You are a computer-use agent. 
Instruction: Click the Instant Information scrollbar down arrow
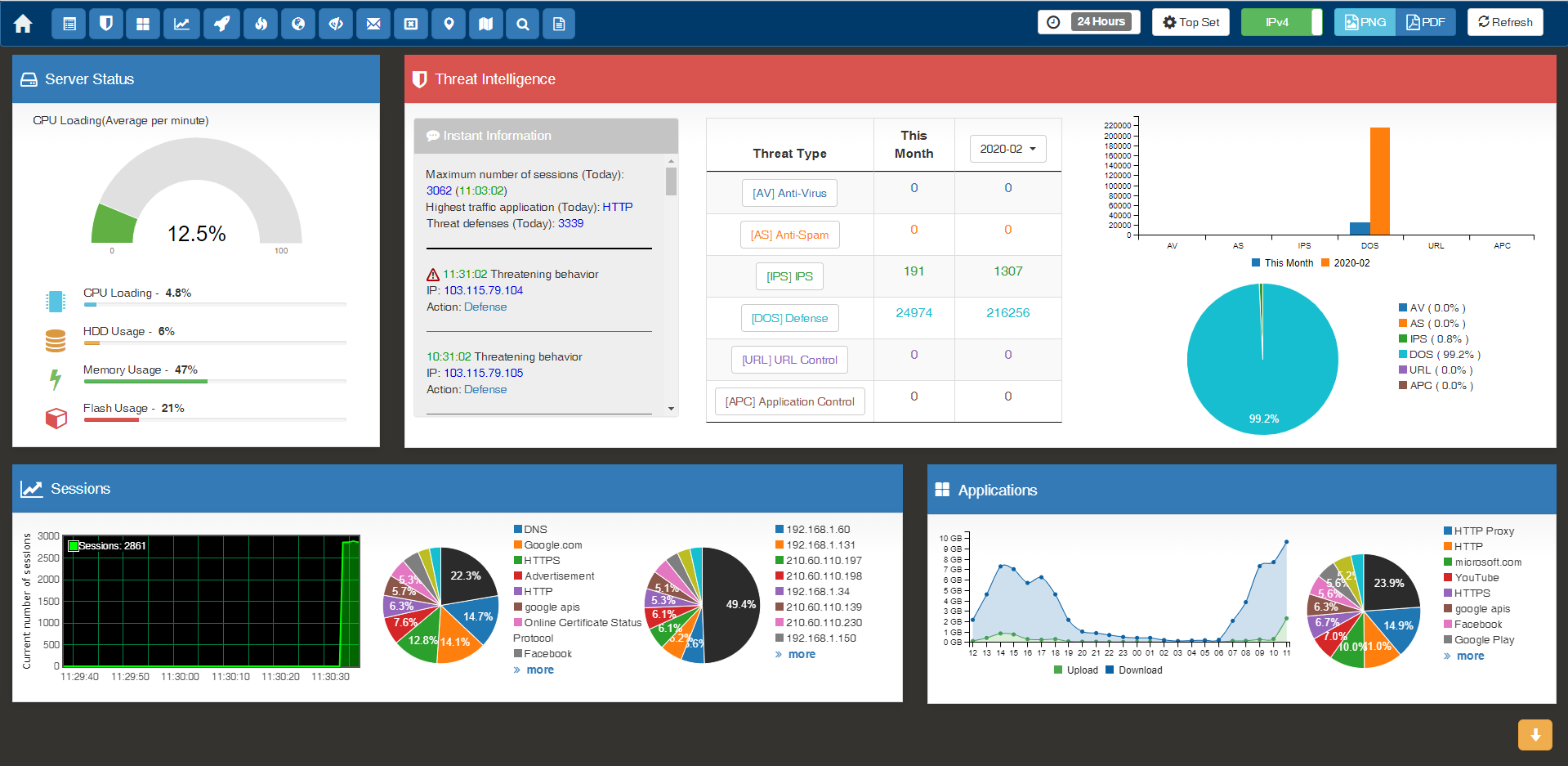(x=671, y=409)
